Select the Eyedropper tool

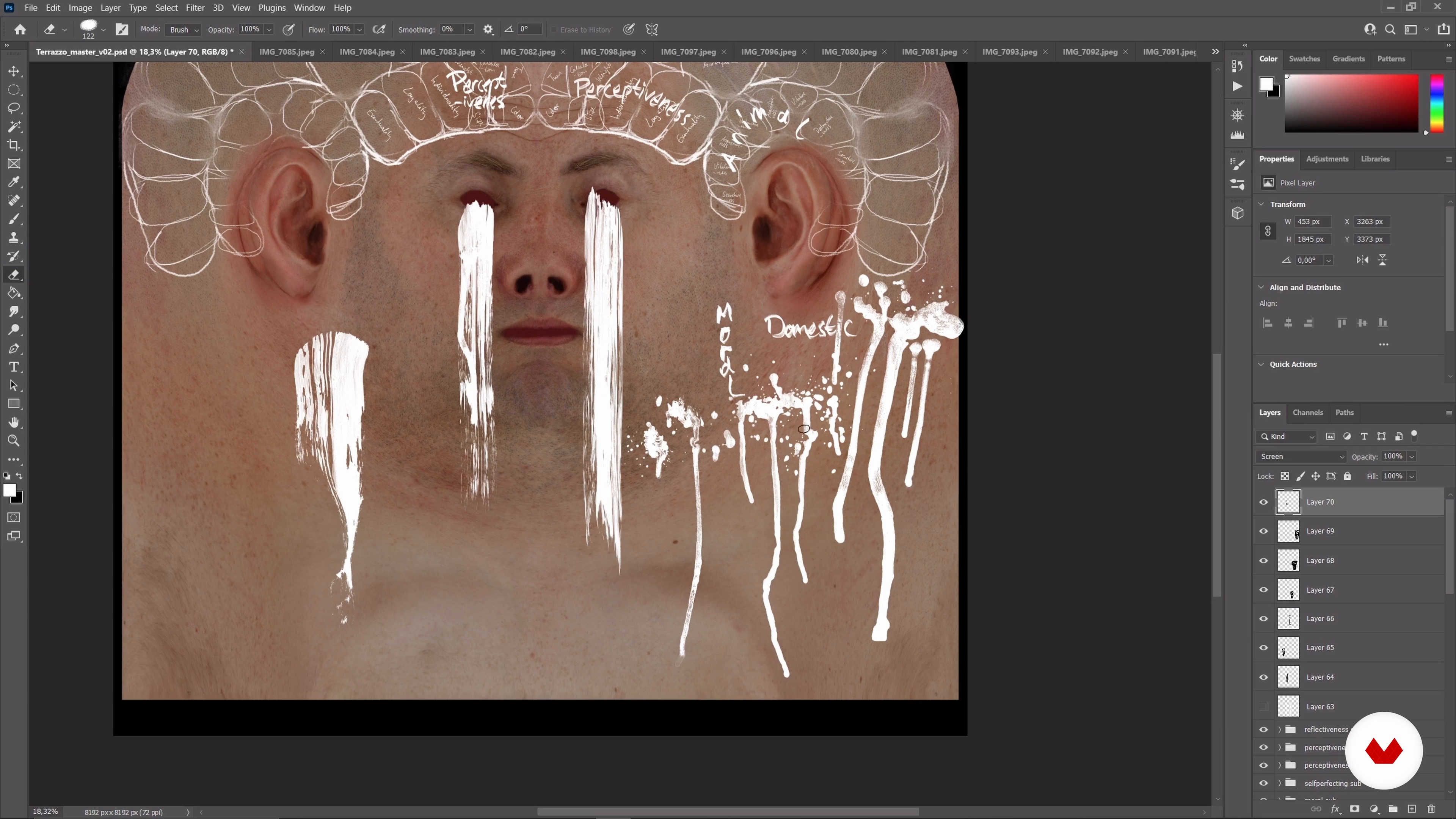pyautogui.click(x=14, y=182)
